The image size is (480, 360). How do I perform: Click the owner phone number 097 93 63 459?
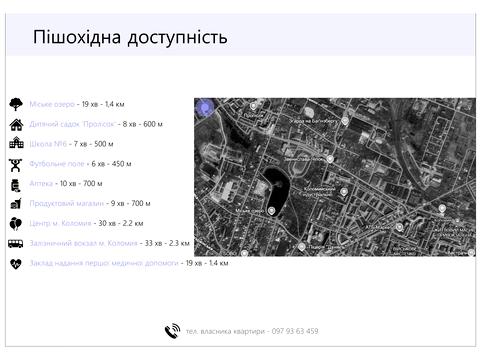click(x=295, y=331)
